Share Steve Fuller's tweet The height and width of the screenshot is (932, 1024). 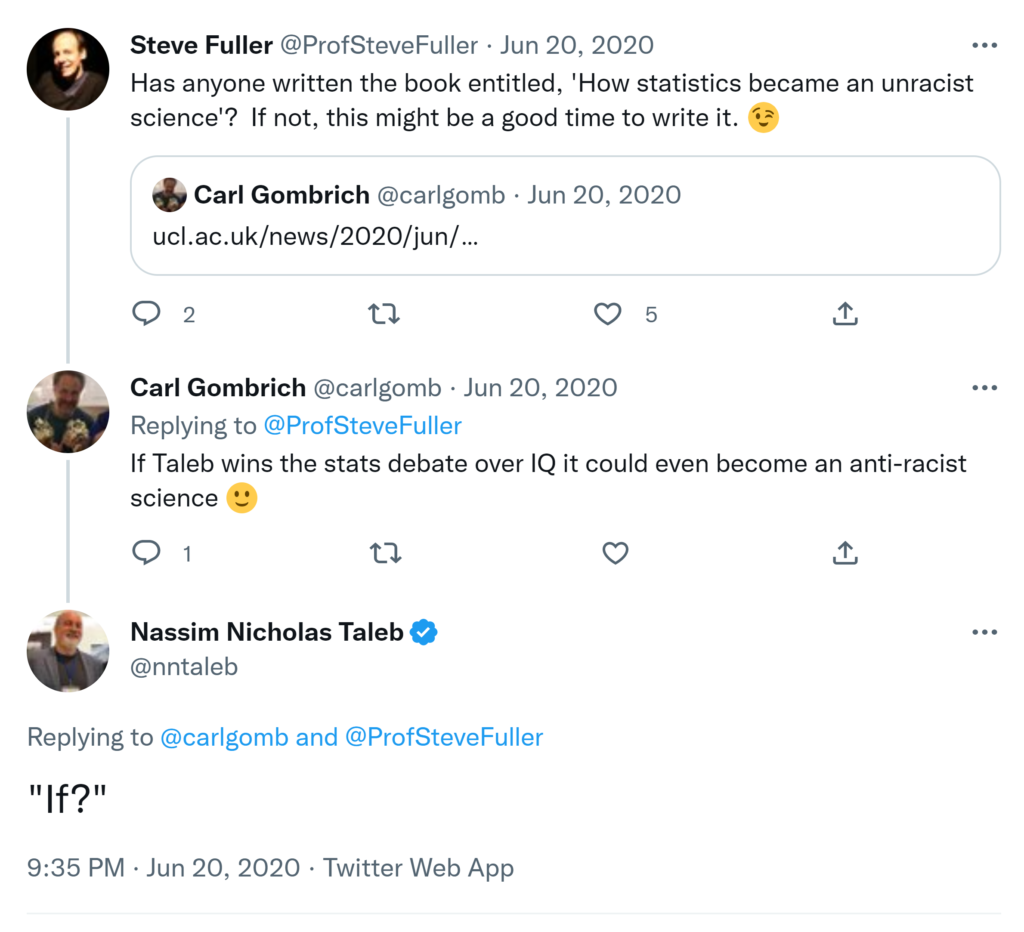click(x=845, y=314)
